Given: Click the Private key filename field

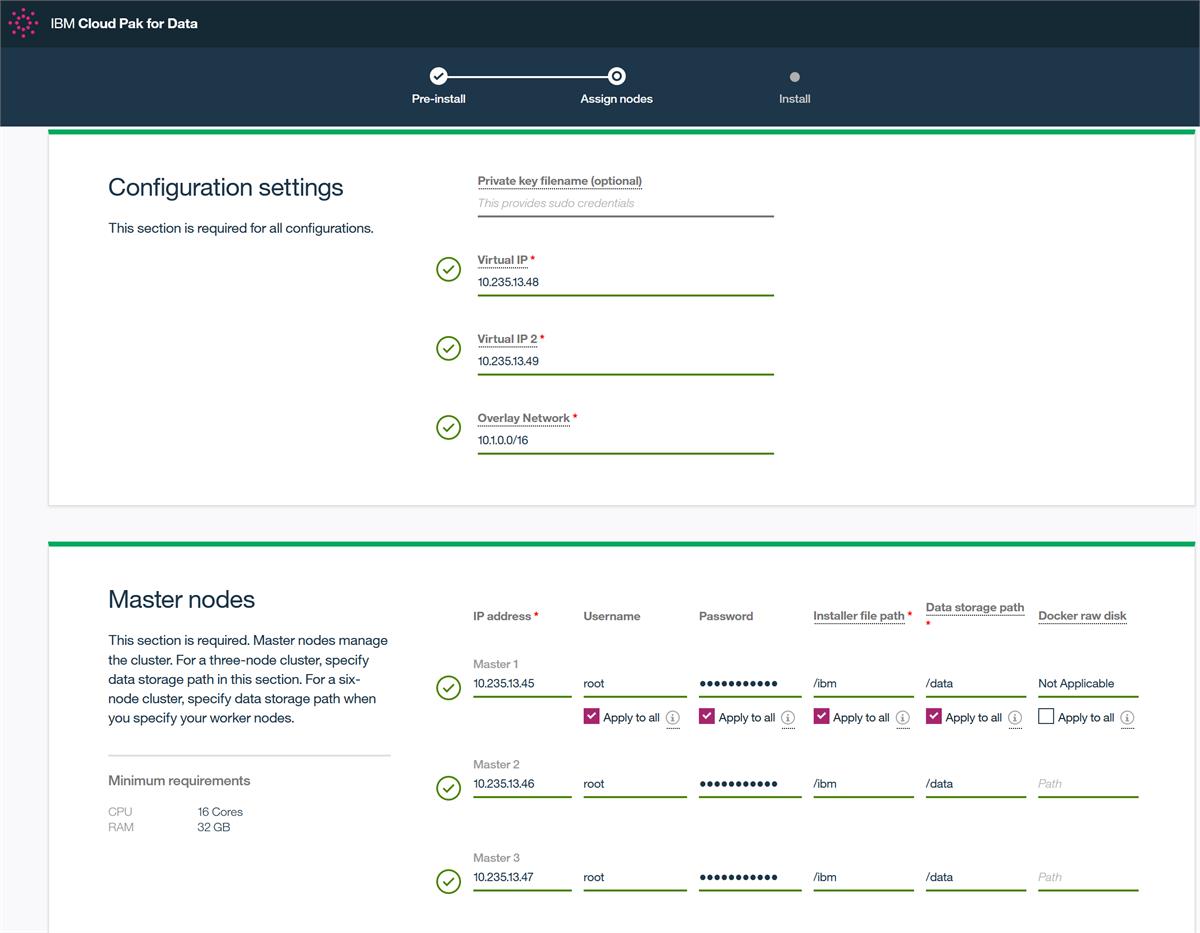Looking at the screenshot, I should (x=625, y=203).
